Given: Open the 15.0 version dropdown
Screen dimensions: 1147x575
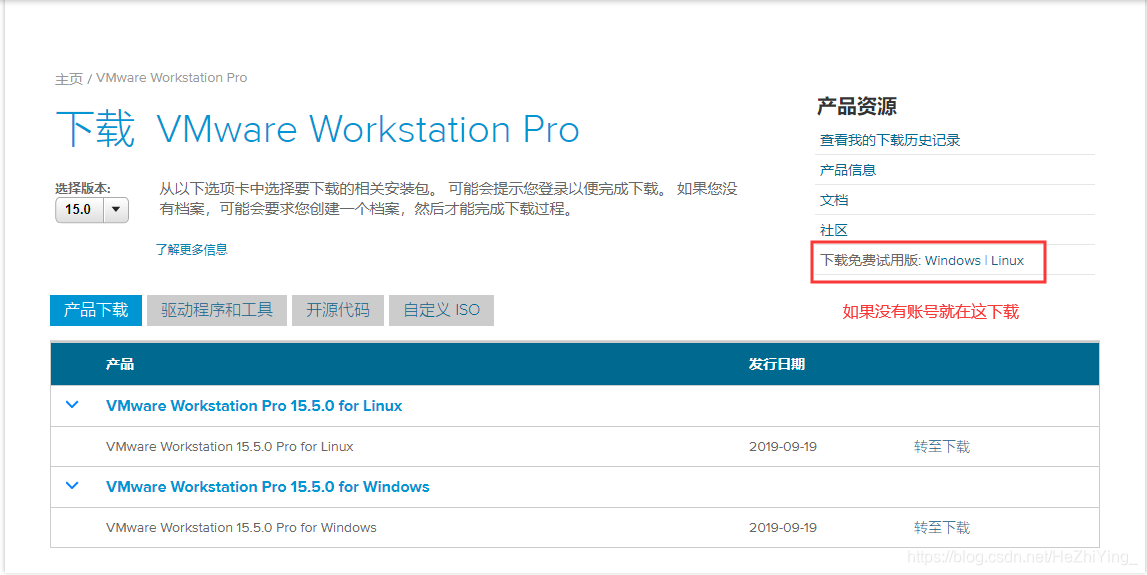Looking at the screenshot, I should coord(91,210).
